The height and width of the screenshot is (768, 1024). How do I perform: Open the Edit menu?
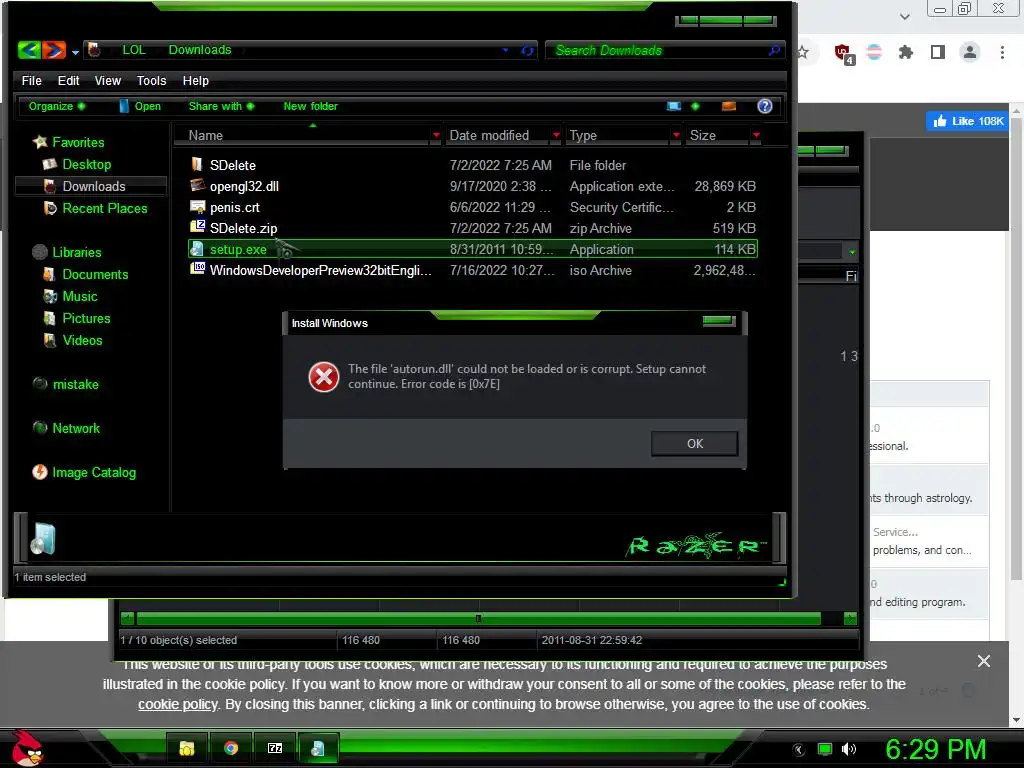69,80
